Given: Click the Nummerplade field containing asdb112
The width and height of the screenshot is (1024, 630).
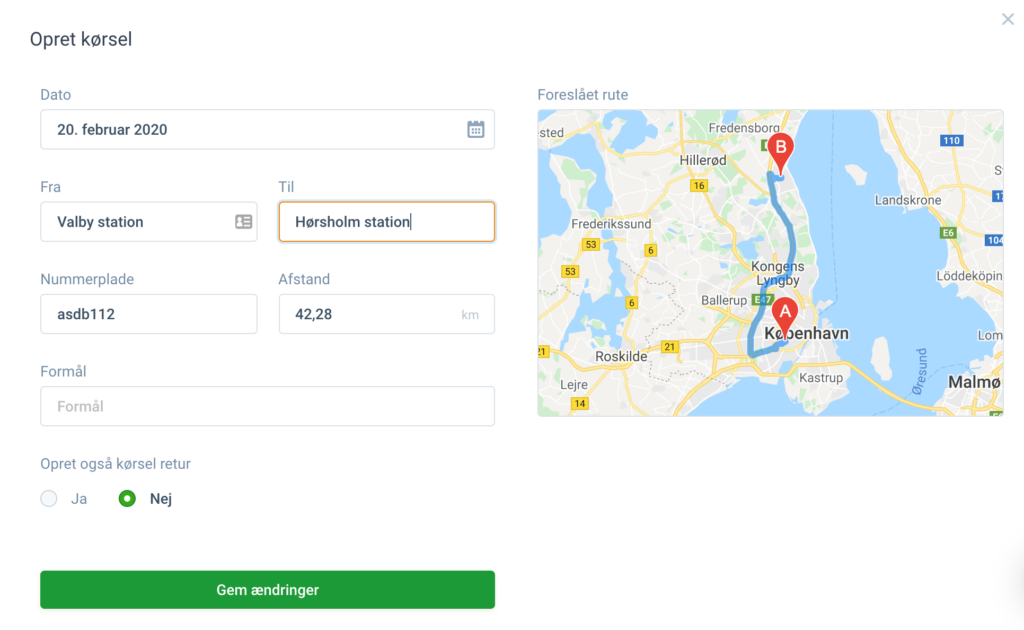Looking at the screenshot, I should point(148,314).
